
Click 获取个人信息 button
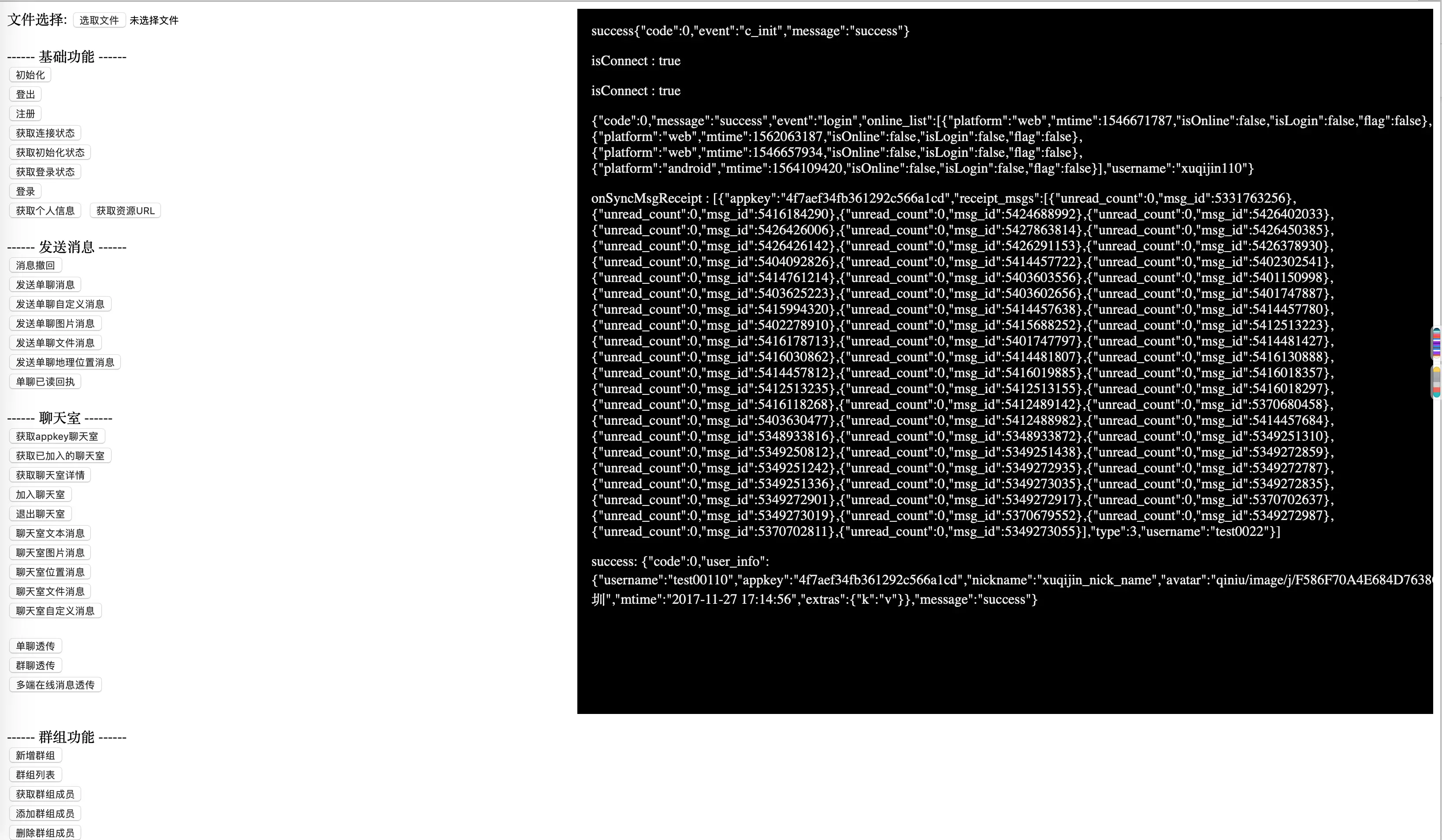pos(45,211)
